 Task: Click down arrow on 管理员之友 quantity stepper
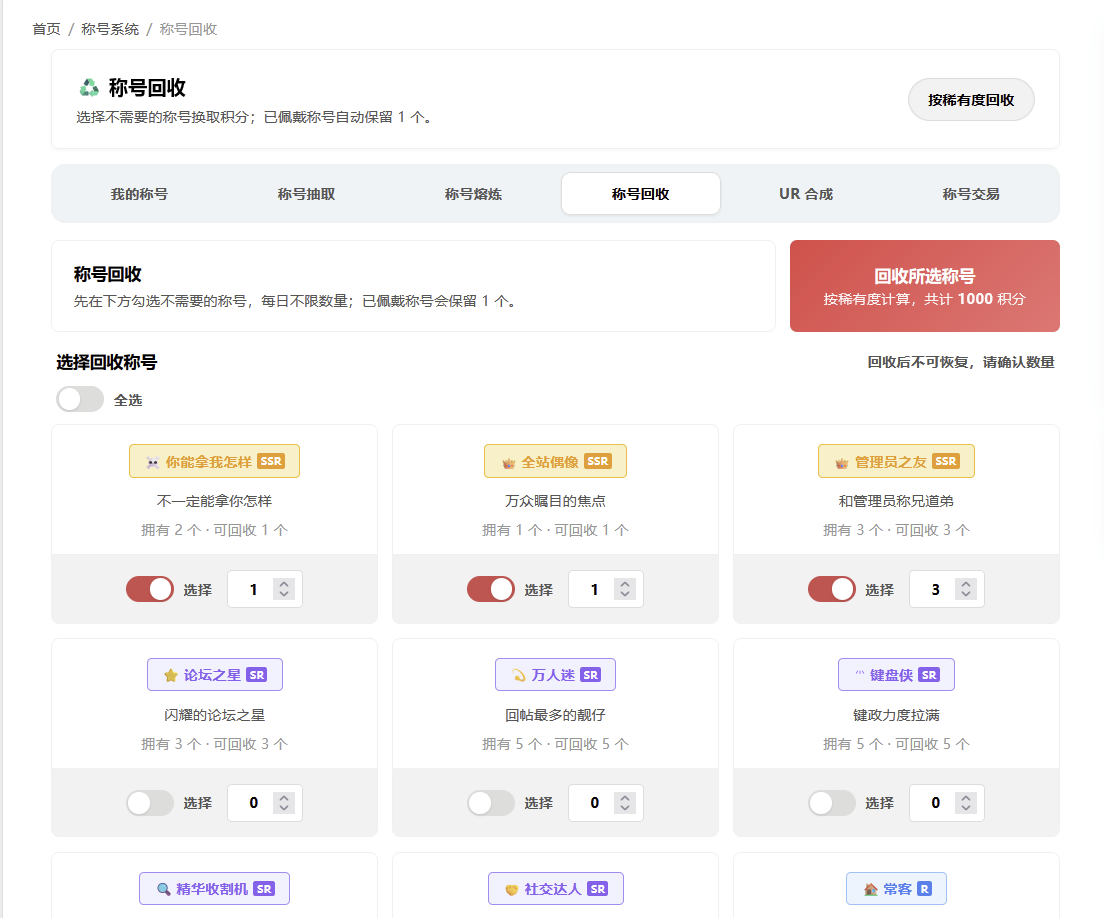[966, 594]
